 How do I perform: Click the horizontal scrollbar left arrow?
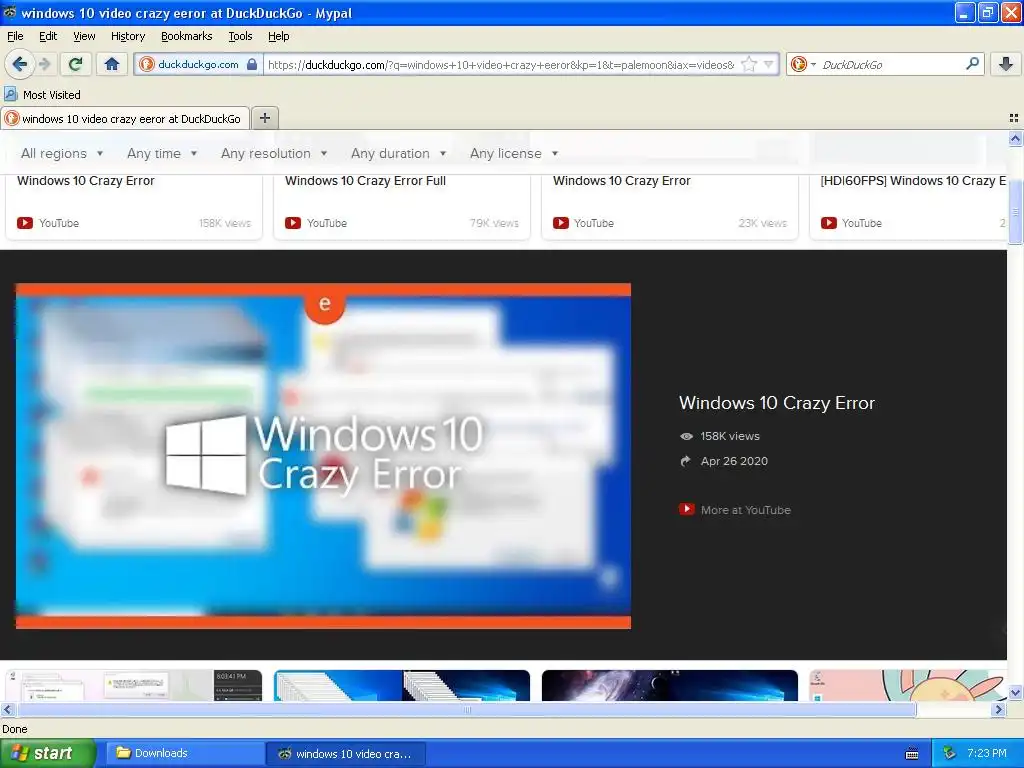tap(7, 709)
